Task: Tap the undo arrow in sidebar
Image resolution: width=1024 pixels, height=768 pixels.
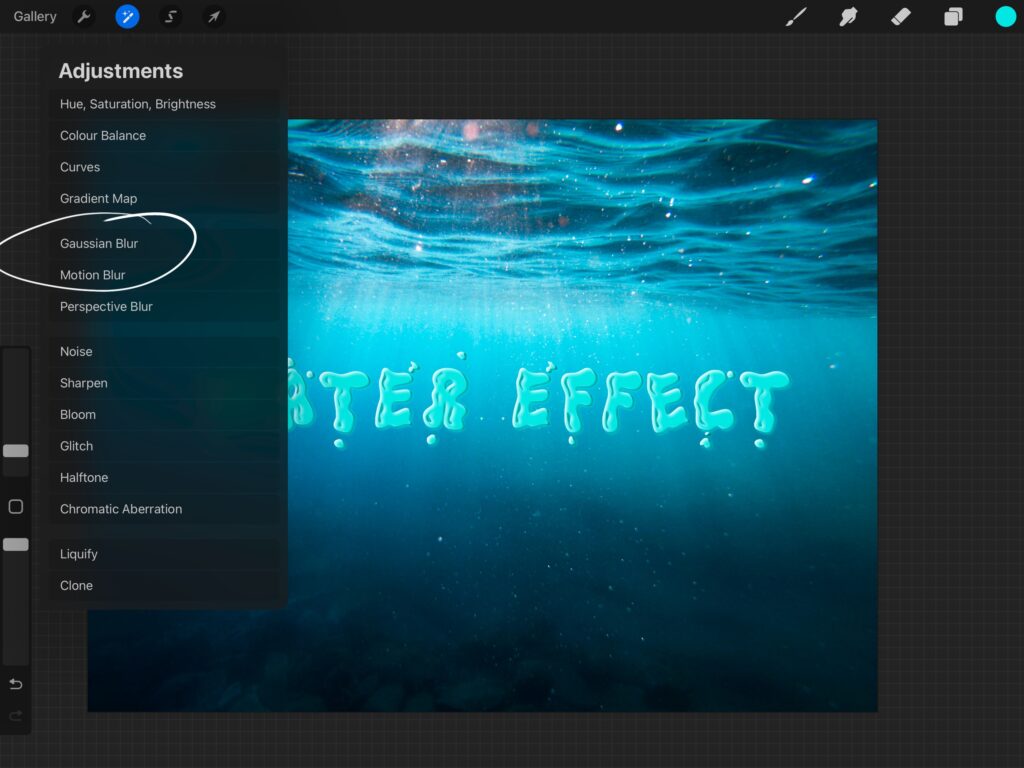Action: coord(16,684)
